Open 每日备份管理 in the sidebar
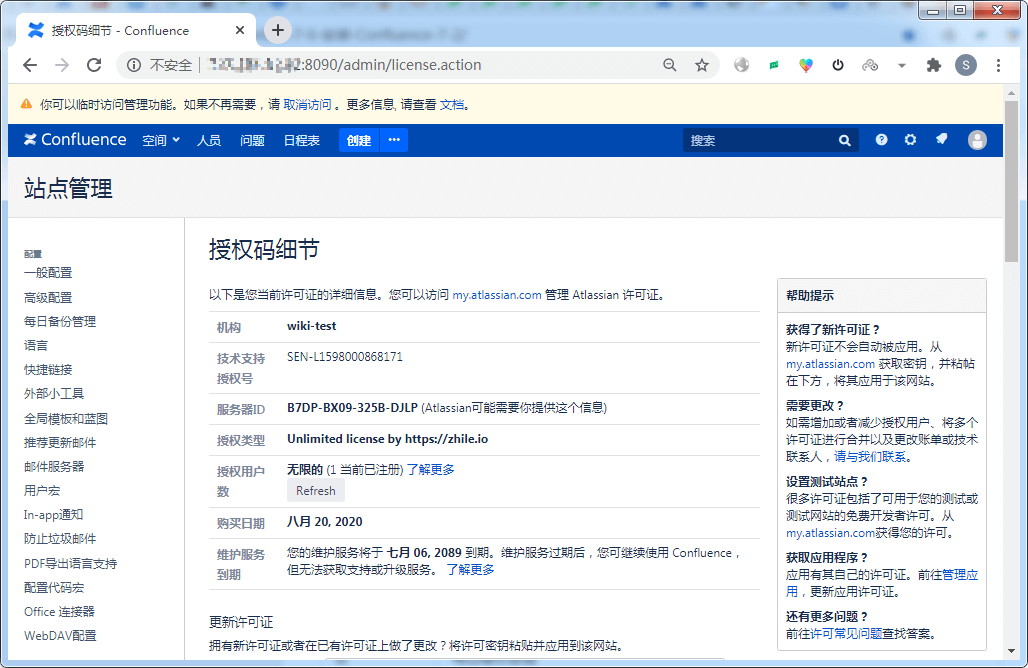The width and height of the screenshot is (1028, 668). [60, 322]
